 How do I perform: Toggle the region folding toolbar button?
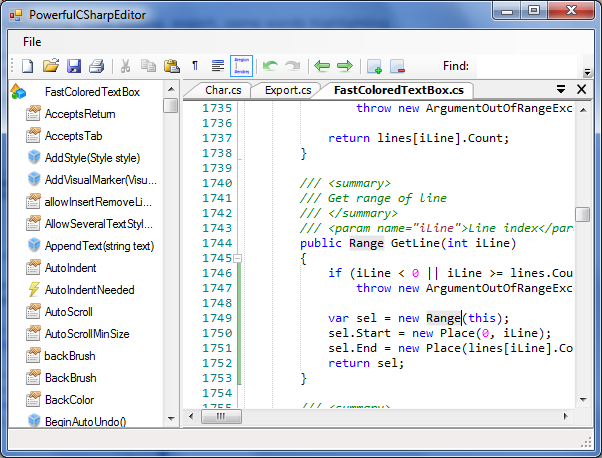(x=241, y=66)
